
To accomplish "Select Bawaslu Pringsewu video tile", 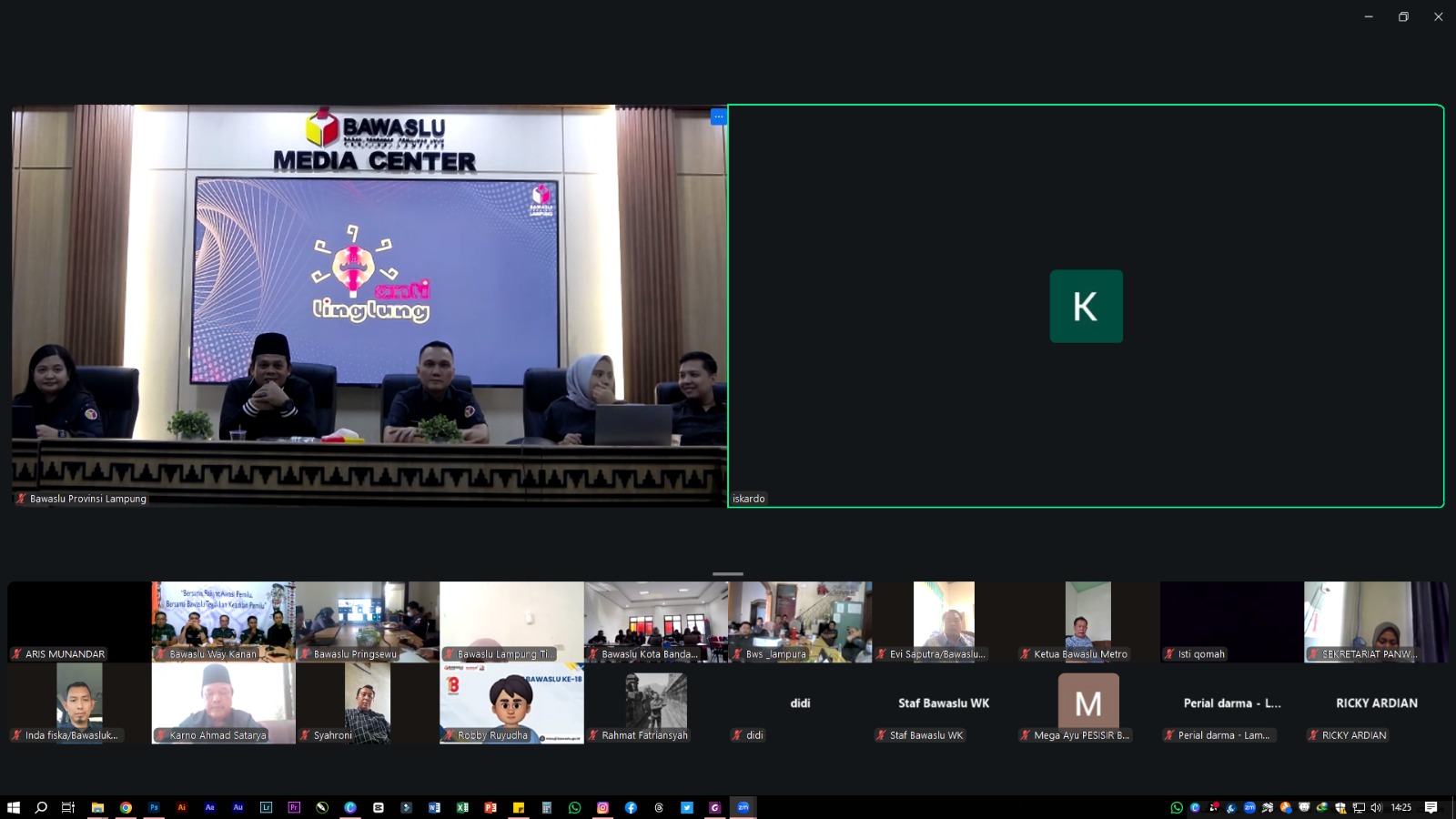I will point(368,622).
